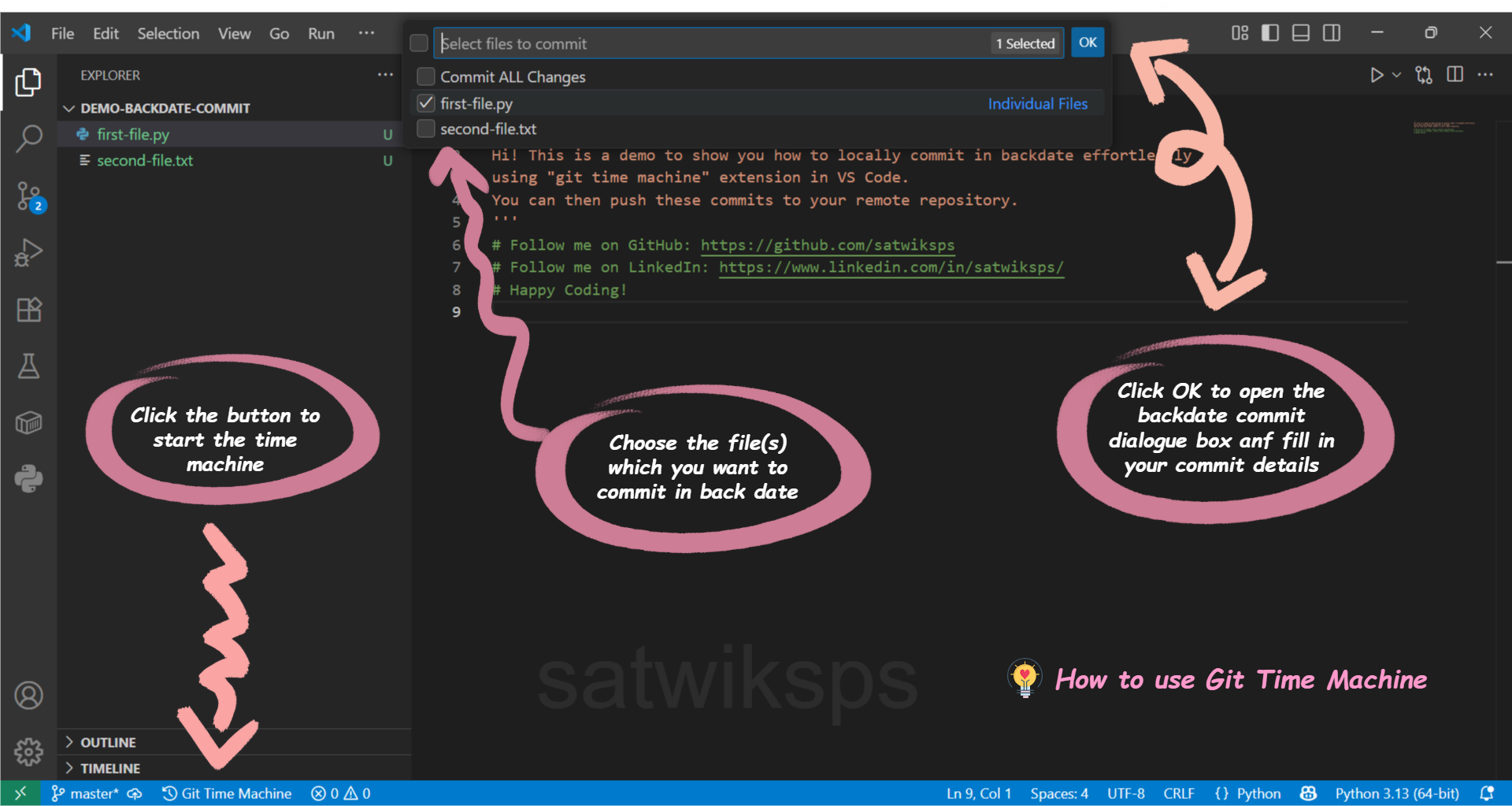The image size is (1512, 806).
Task: Toggle the bottom Panel layout icon
Action: pos(1301,32)
